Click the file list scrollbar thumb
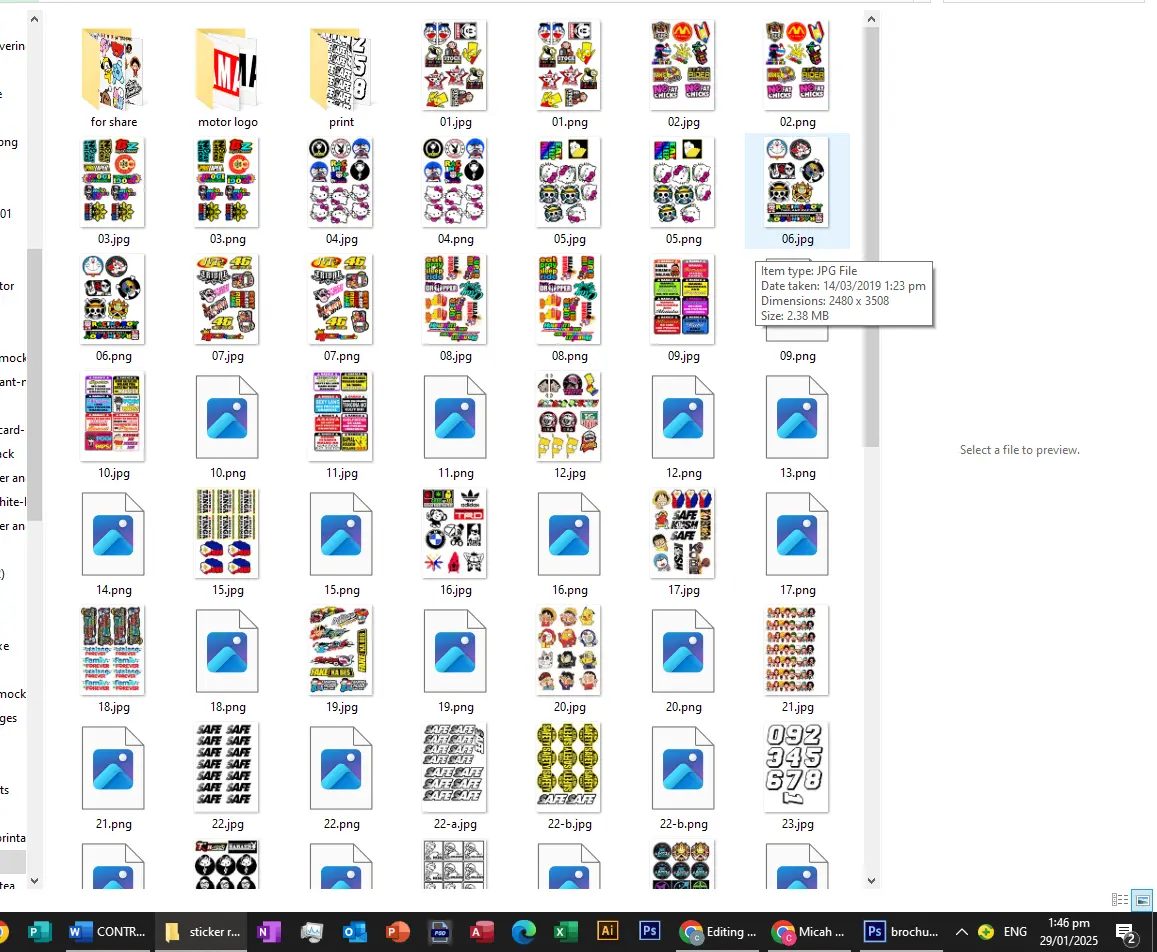This screenshot has height=952, width=1157. point(871,238)
